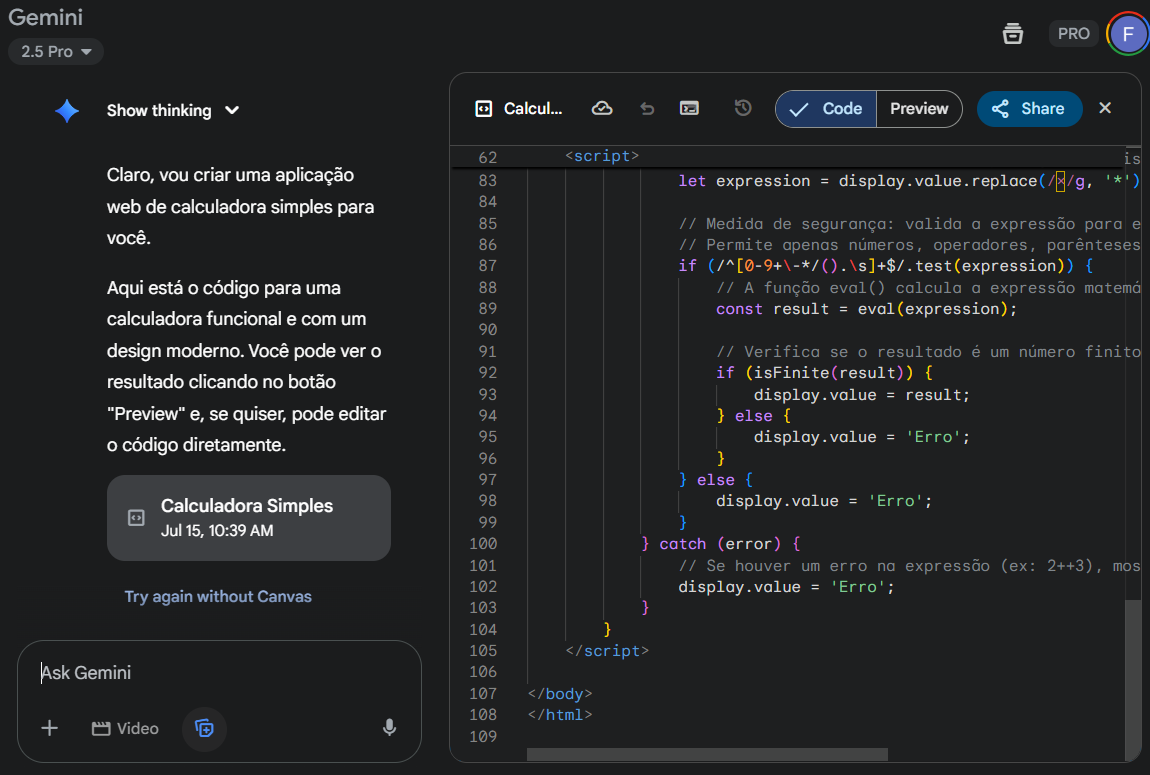The width and height of the screenshot is (1150, 775).
Task: Click the vertical scrollbar of code editor
Action: (x=1133, y=680)
